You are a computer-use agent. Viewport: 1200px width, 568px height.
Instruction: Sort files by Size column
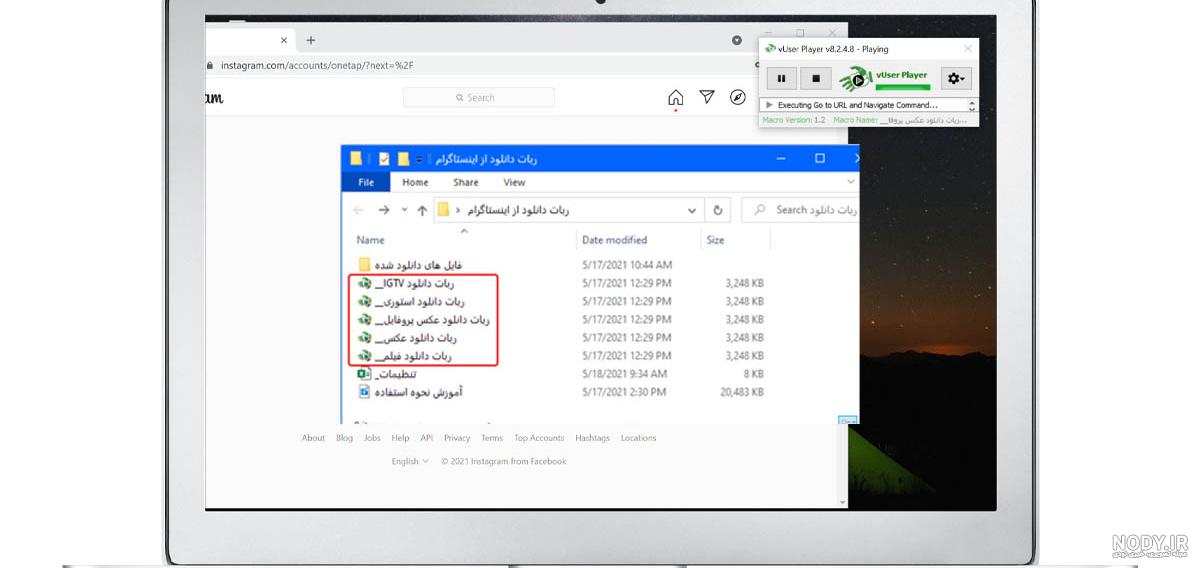pos(715,240)
